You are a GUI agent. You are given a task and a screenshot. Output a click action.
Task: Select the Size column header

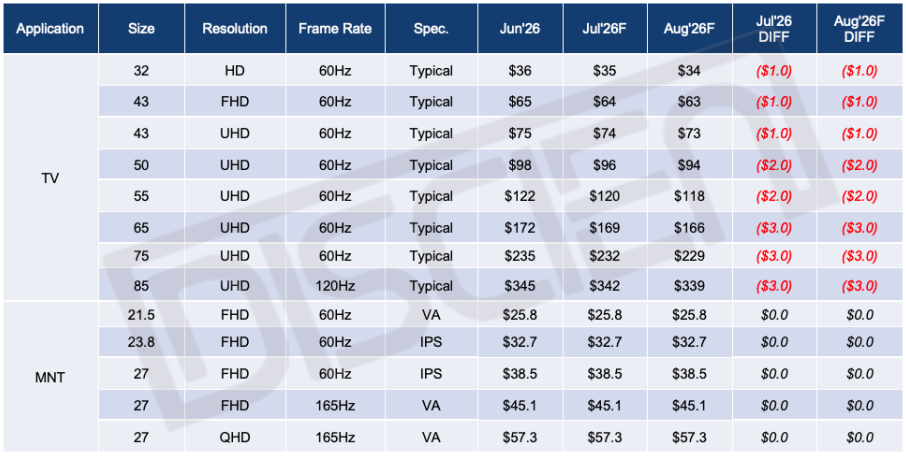pyautogui.click(x=142, y=29)
